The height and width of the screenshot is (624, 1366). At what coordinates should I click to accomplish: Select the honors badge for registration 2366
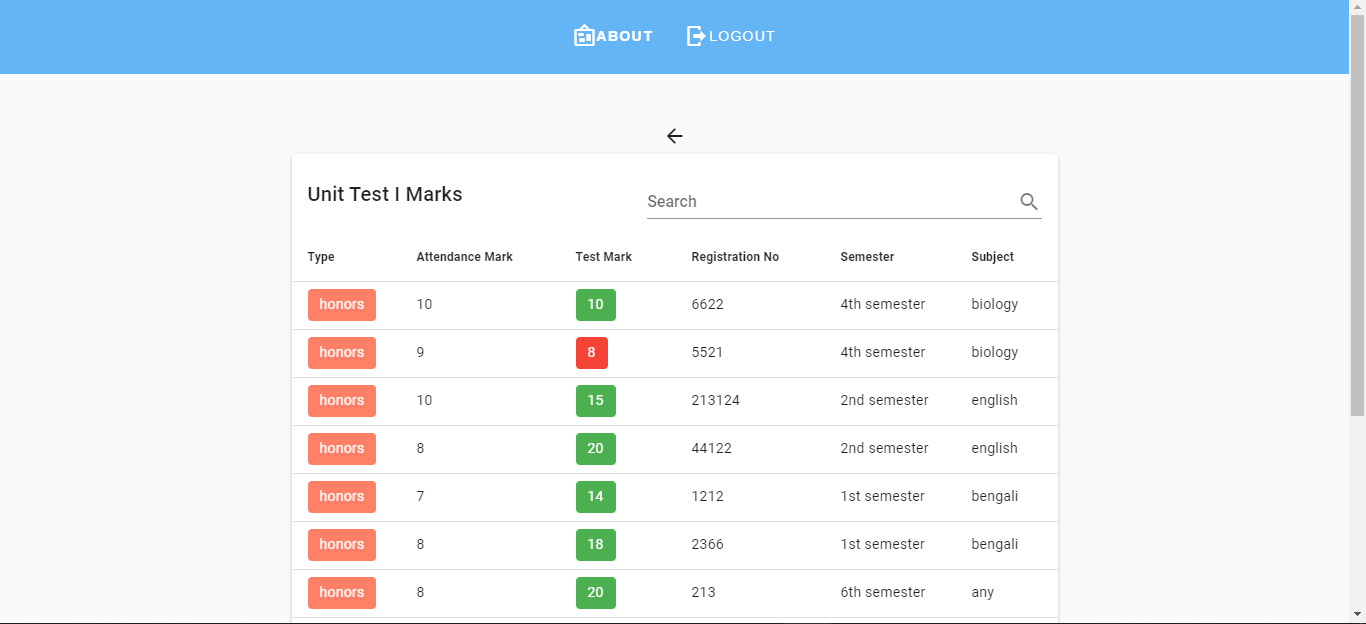(341, 544)
